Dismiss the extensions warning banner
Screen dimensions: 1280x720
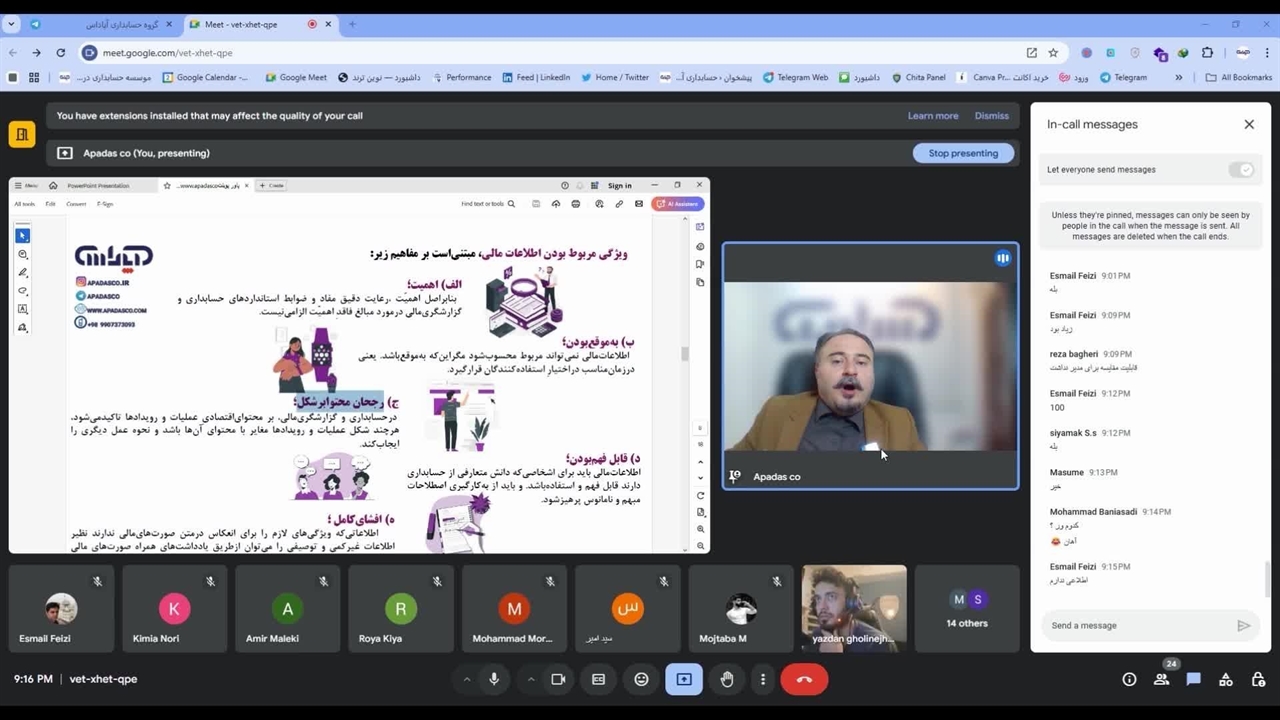991,116
